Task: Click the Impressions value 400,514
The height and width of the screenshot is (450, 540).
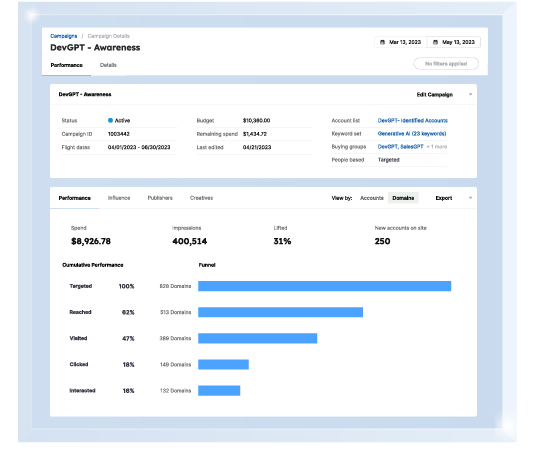Action: pos(190,241)
